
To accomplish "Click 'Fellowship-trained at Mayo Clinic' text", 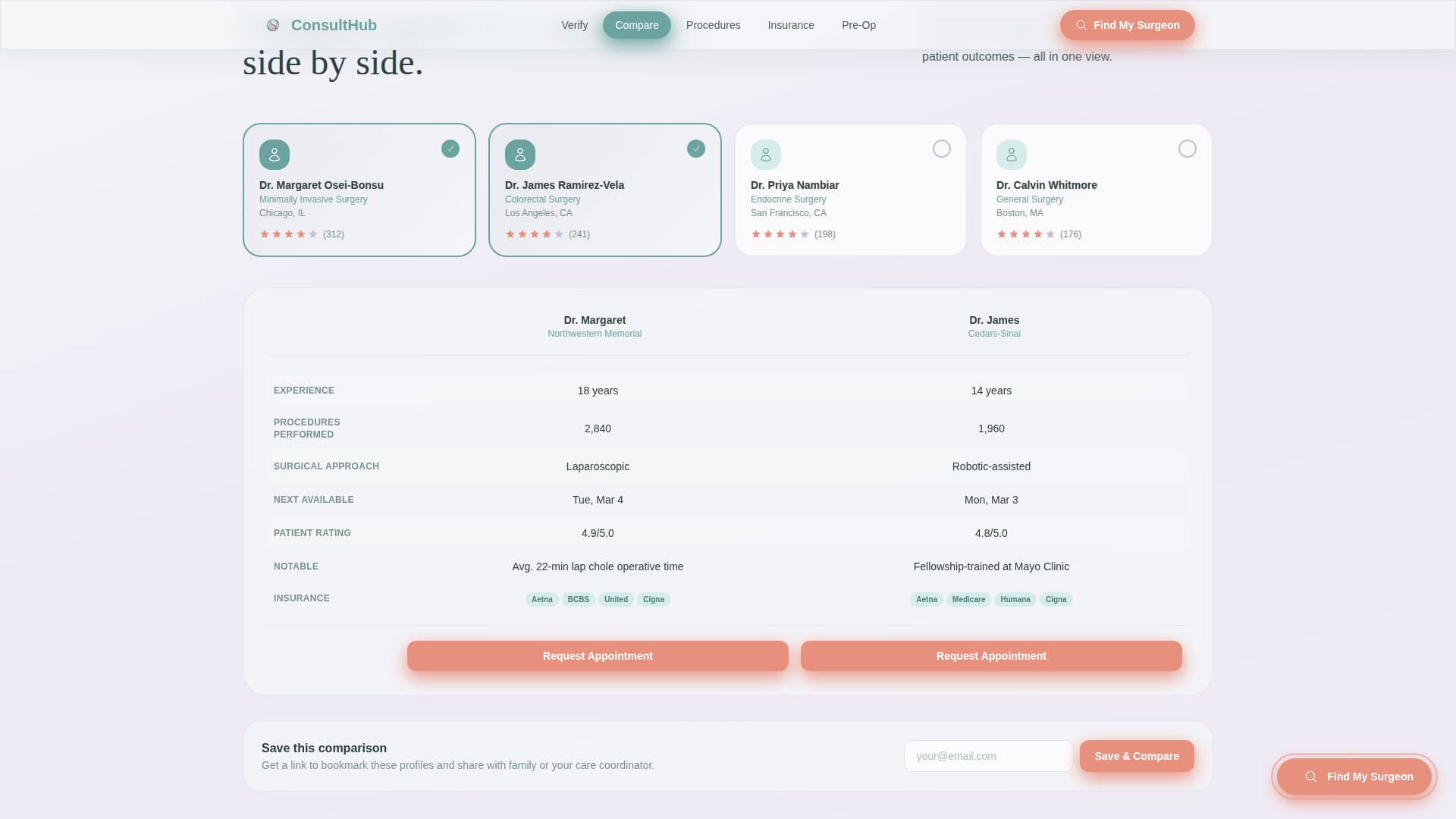I will pos(991,566).
